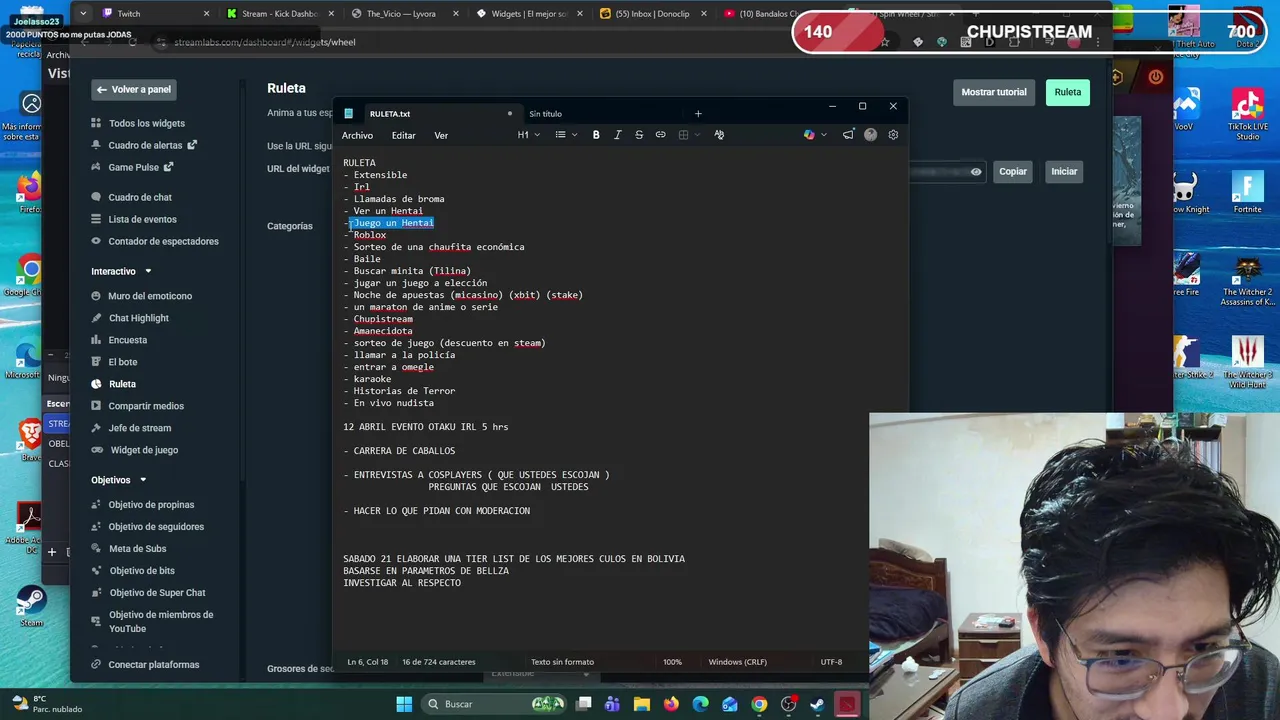
Task: Open Game Pulse in sidebar
Action: coord(133,167)
